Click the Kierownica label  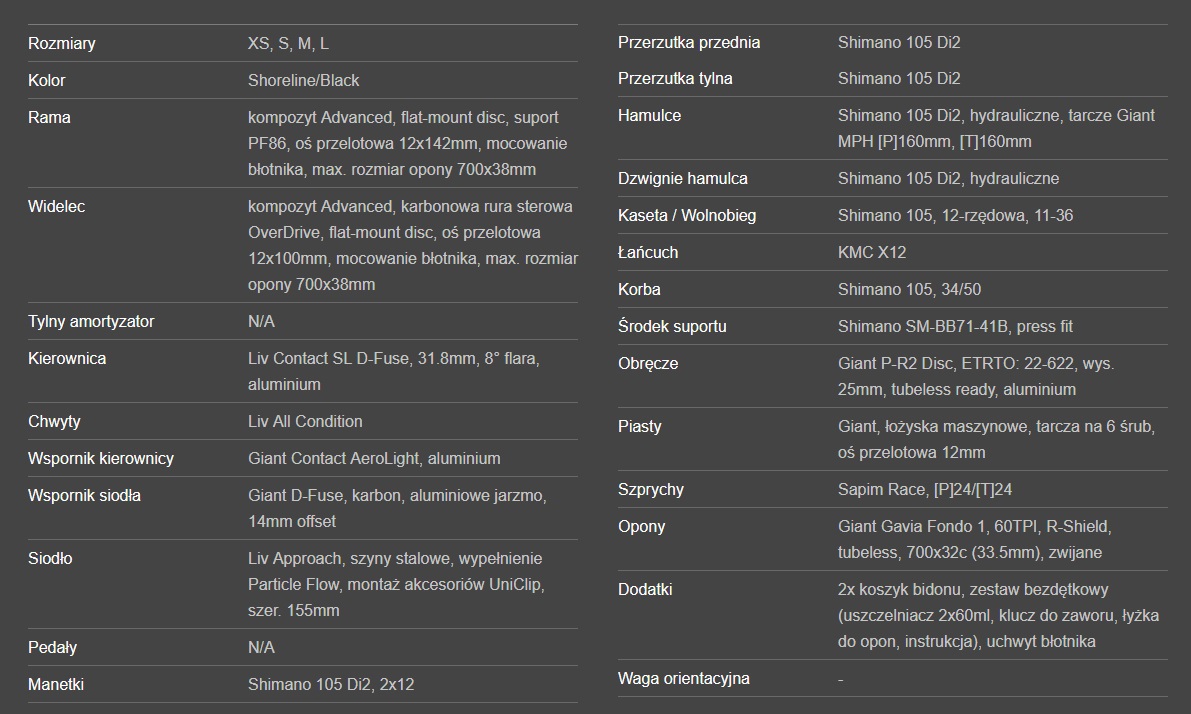pos(67,358)
